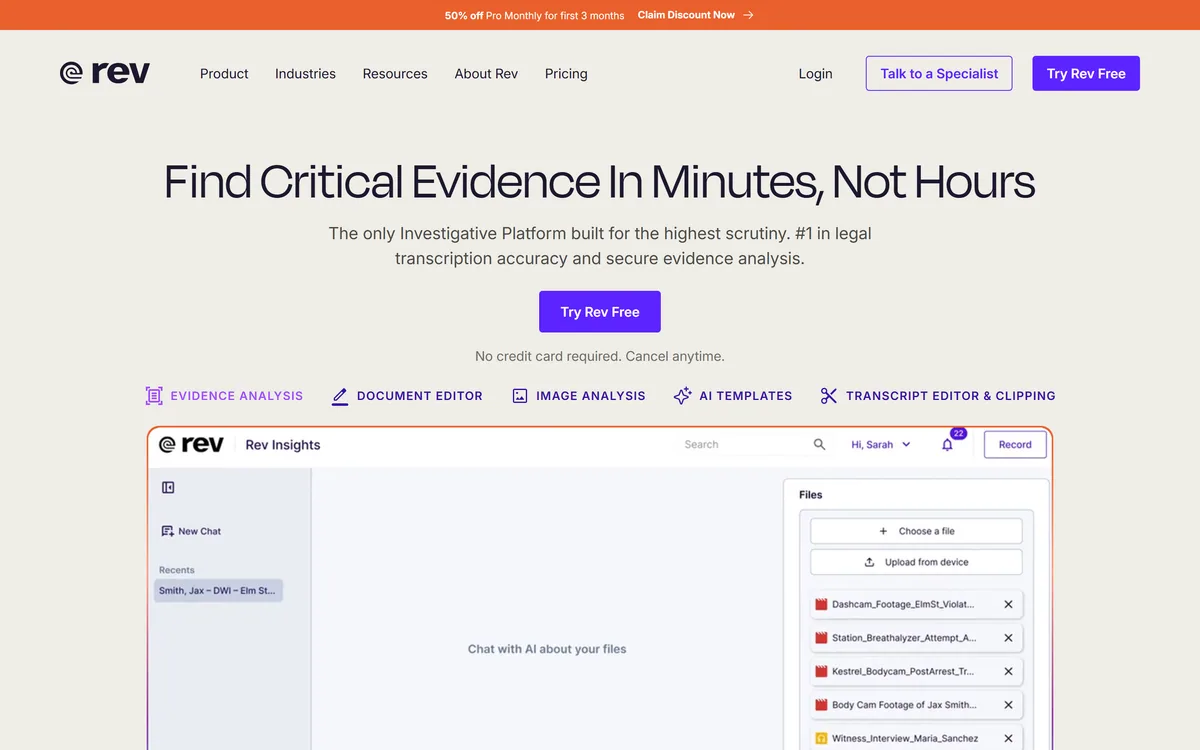Click the Search field in Rev Insights
This screenshot has width=1200, height=750.
pyautogui.click(x=755, y=445)
